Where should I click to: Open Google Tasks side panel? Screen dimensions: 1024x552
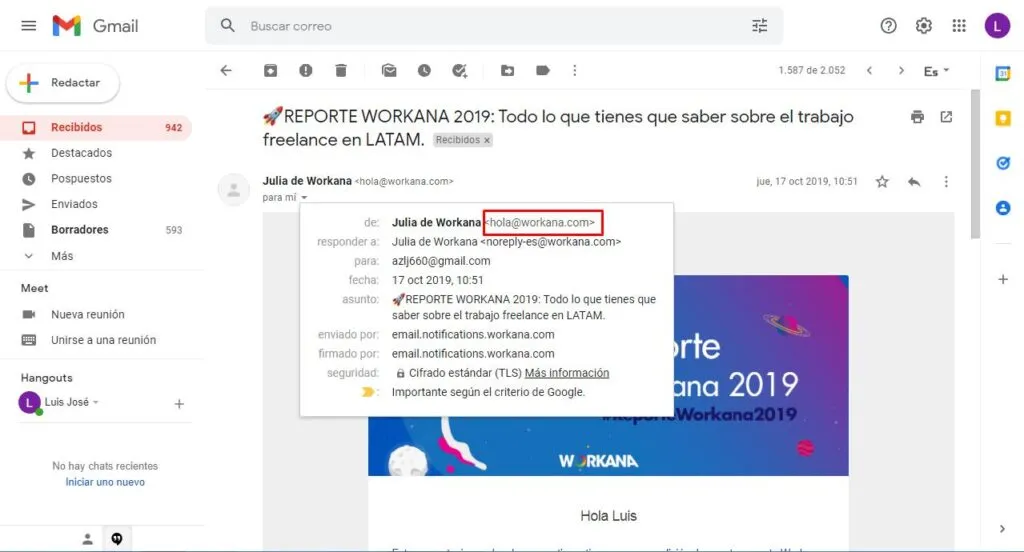click(1003, 163)
